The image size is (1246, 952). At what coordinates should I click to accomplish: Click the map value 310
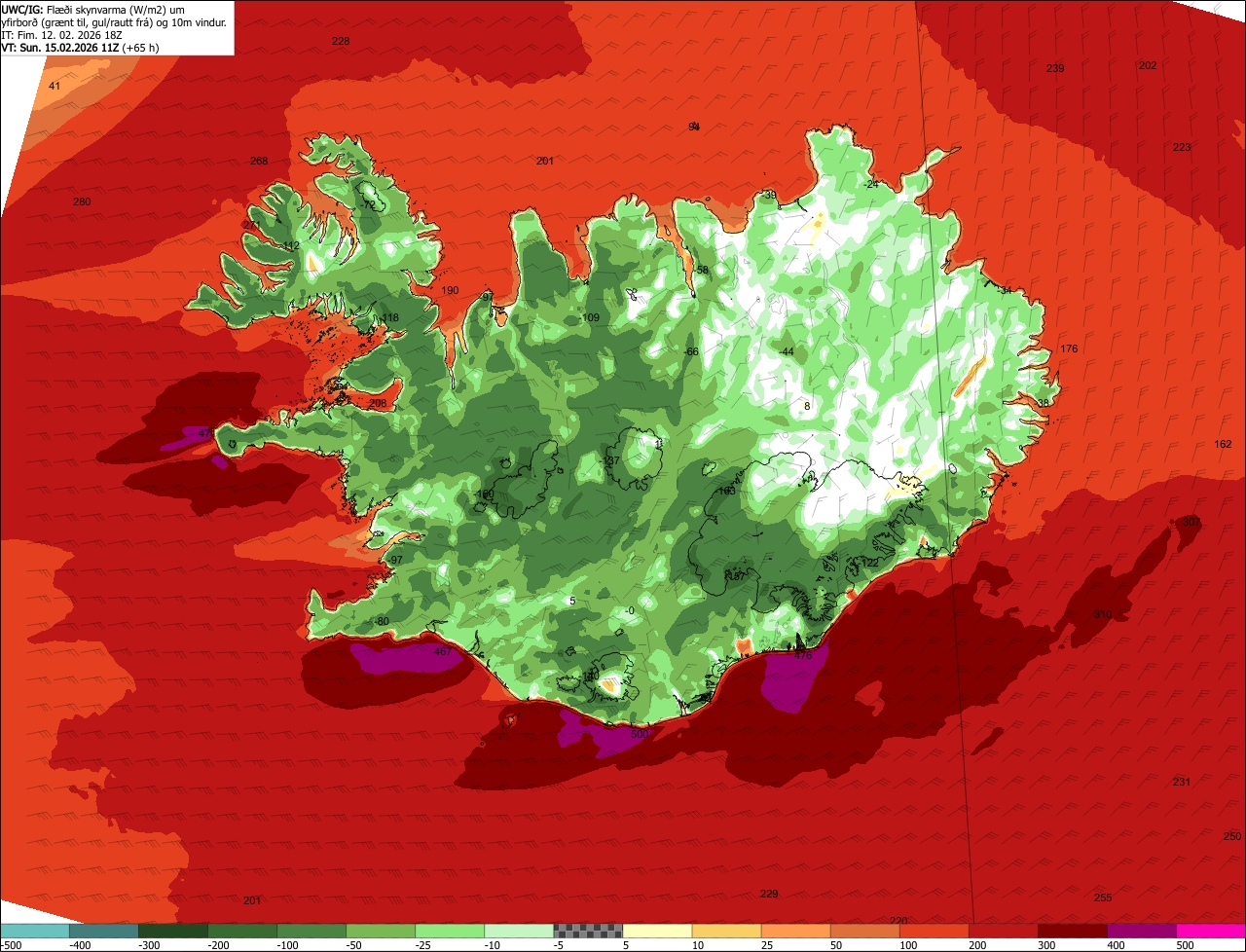(x=1102, y=614)
